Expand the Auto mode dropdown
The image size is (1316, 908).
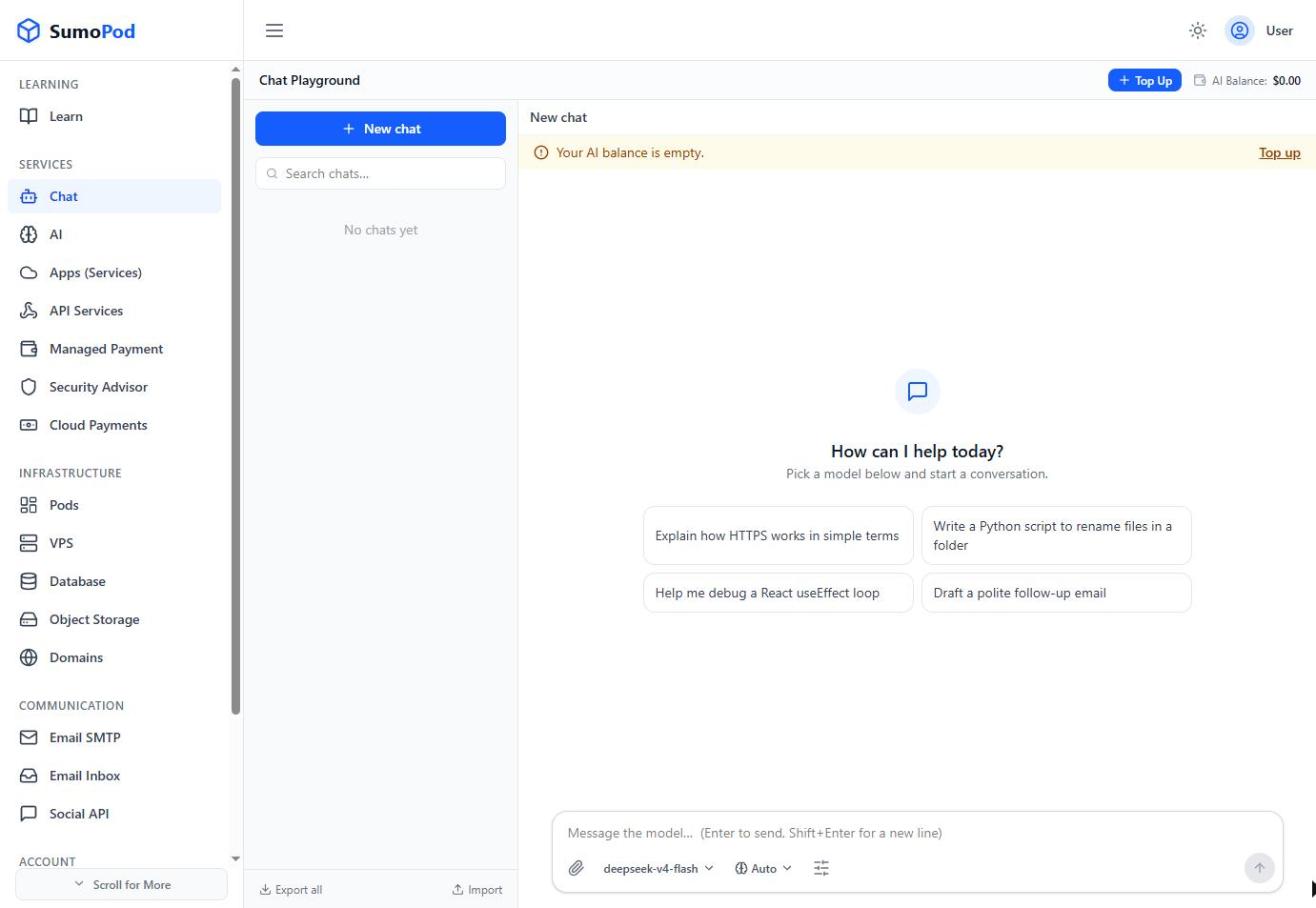pyautogui.click(x=763, y=868)
